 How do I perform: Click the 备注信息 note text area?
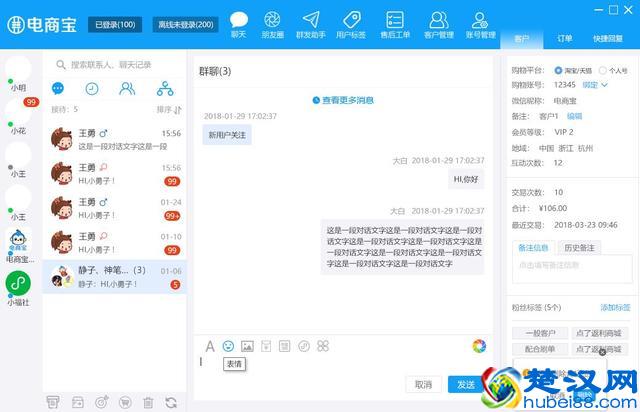[x=572, y=268]
